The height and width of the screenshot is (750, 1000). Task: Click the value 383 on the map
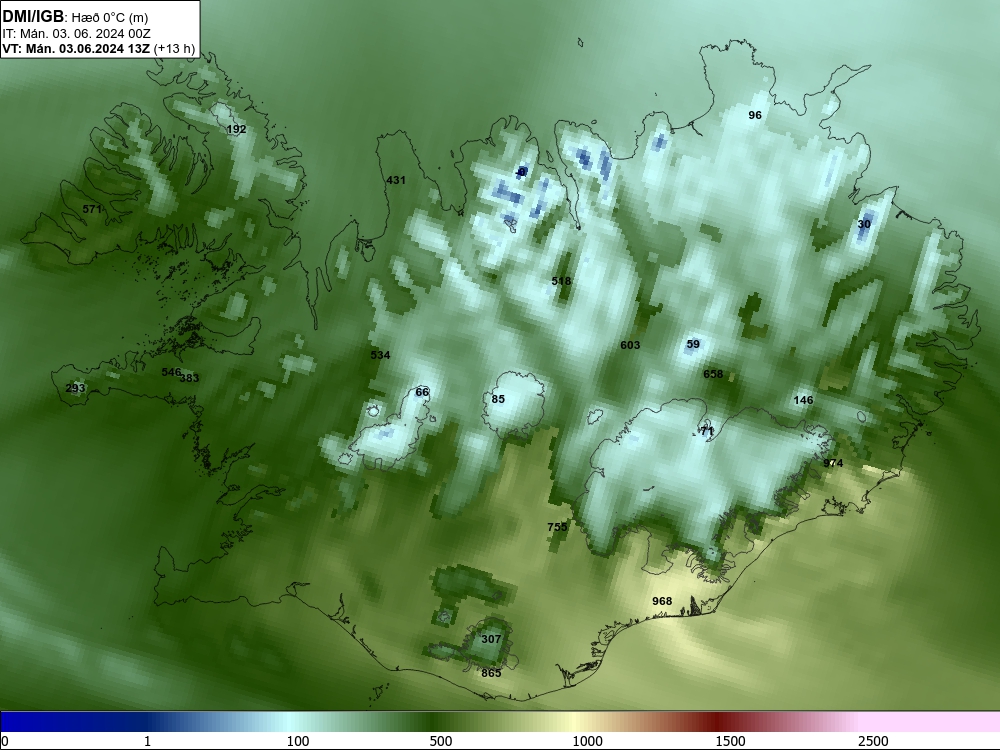pos(190,378)
